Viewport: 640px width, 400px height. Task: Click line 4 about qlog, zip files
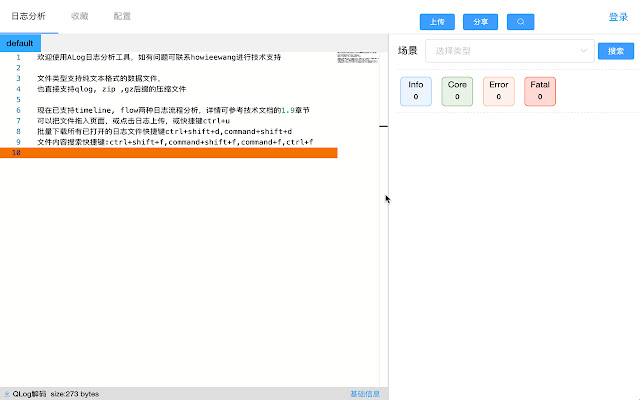[111, 89]
